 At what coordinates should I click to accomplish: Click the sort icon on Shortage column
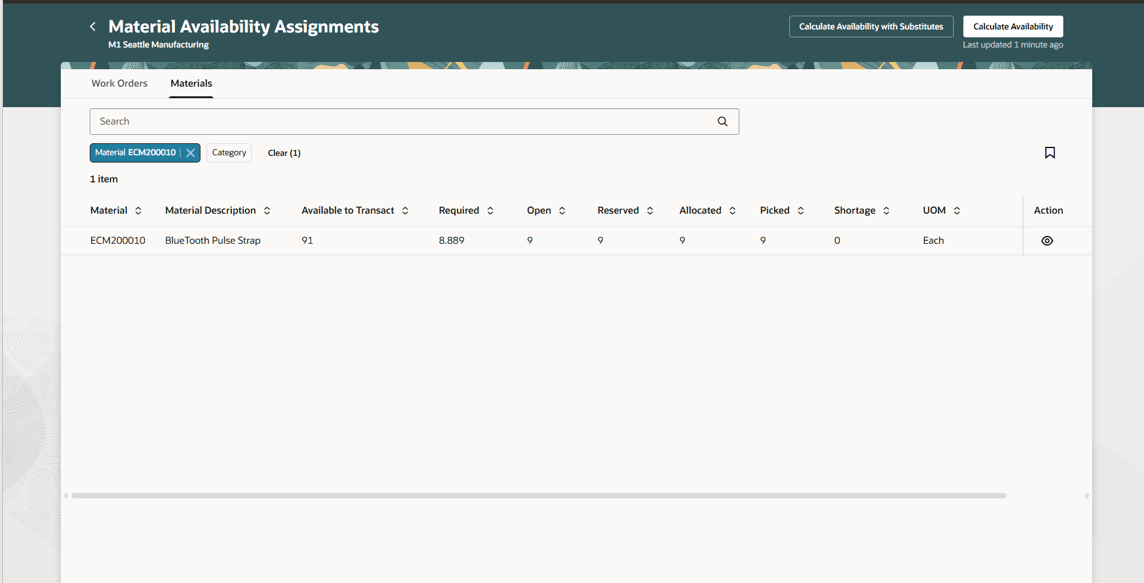pyautogui.click(x=885, y=210)
